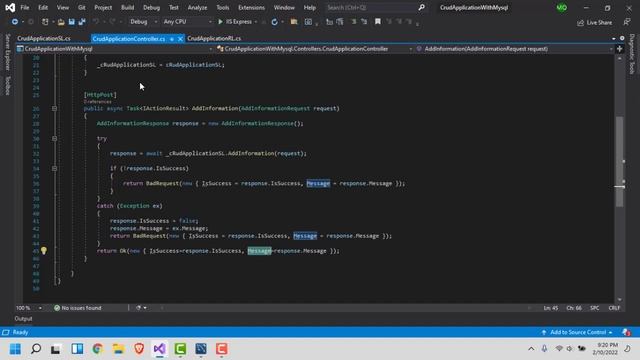This screenshot has height=360, width=640.
Task: Close the CrudApplicationController.cs tab
Action: (x=180, y=39)
